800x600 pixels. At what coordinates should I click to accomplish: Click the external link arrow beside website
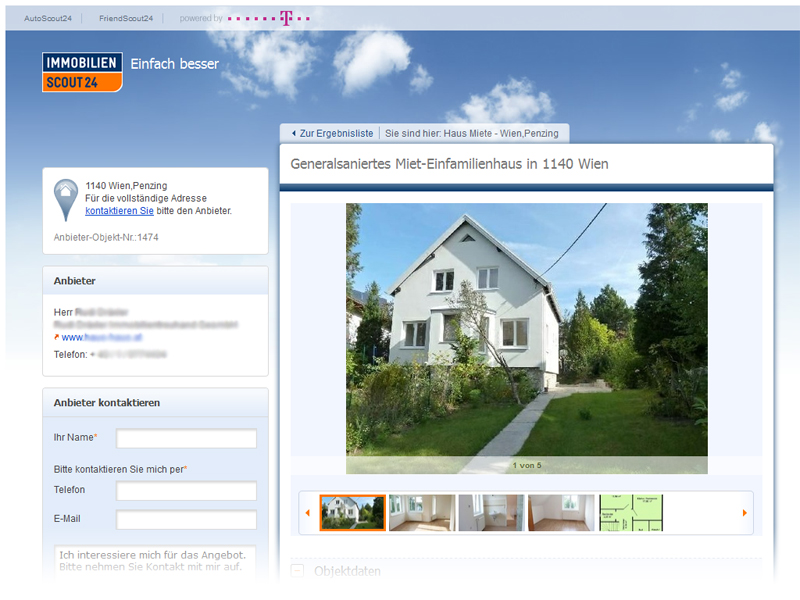(x=57, y=337)
